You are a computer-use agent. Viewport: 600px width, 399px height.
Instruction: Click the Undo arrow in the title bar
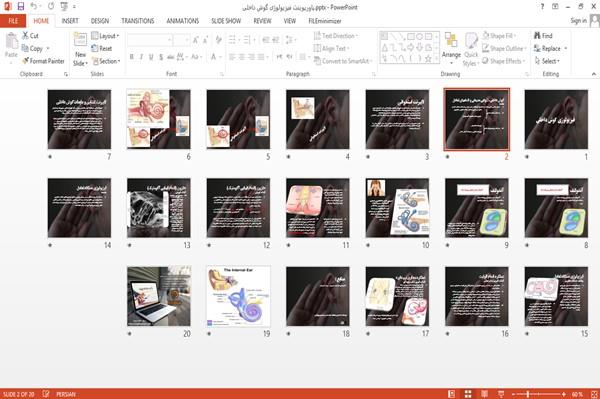pos(34,6)
